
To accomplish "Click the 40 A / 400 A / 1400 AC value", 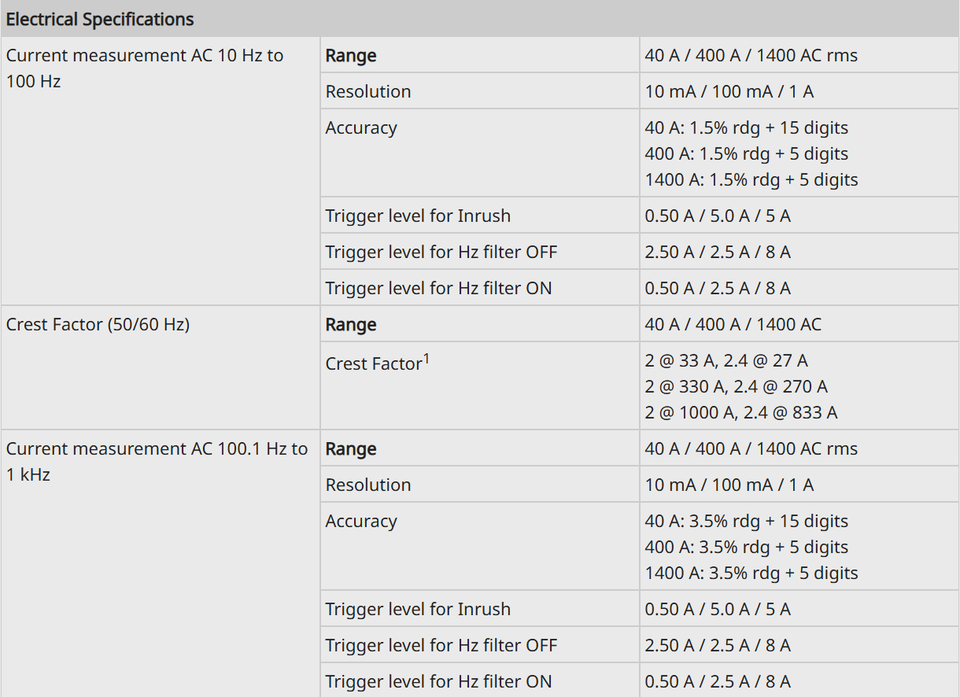I will 733,324.
